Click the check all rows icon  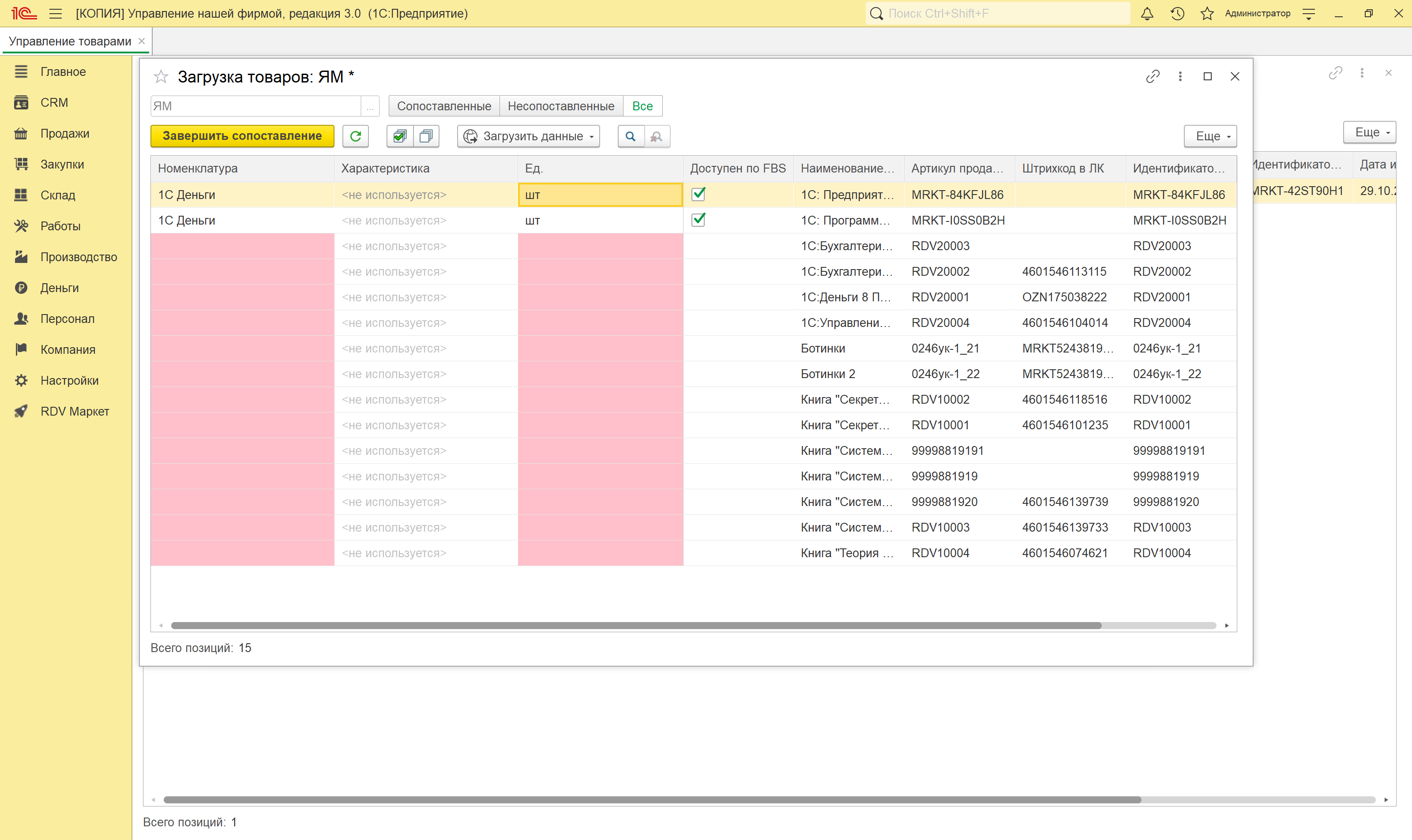tap(400, 136)
